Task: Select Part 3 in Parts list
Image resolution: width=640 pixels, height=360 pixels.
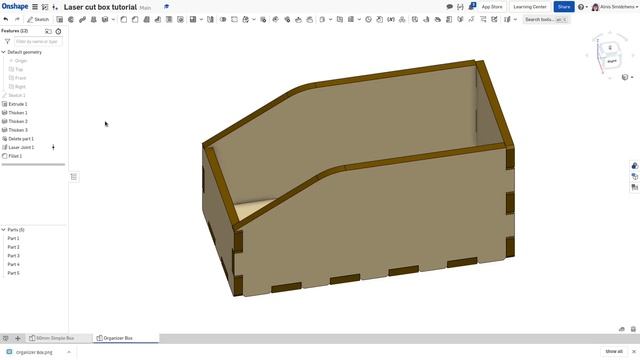Action: [x=13, y=256]
